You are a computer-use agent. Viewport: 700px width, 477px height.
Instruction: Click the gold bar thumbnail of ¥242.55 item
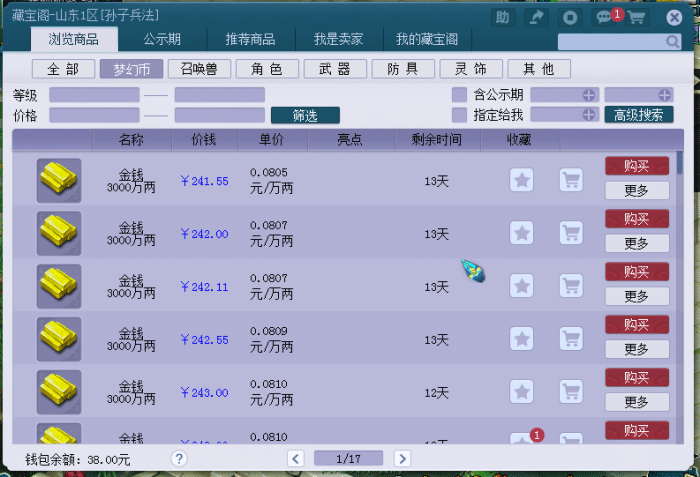click(59, 339)
